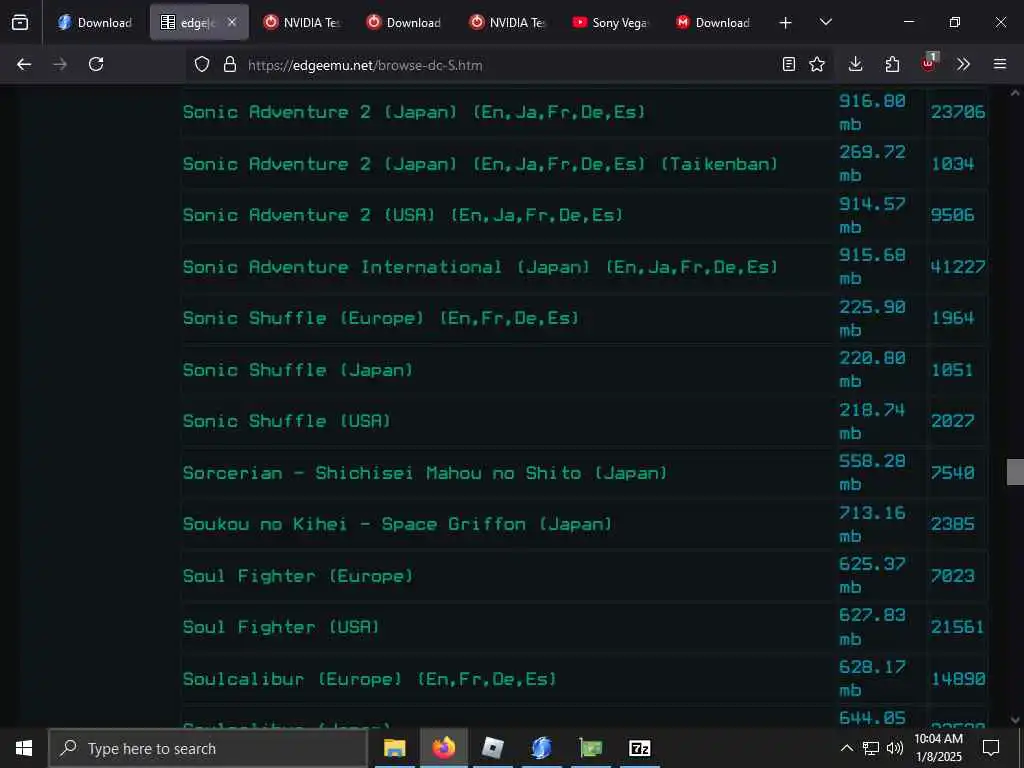Open a new tab with plus button

click(x=786, y=23)
